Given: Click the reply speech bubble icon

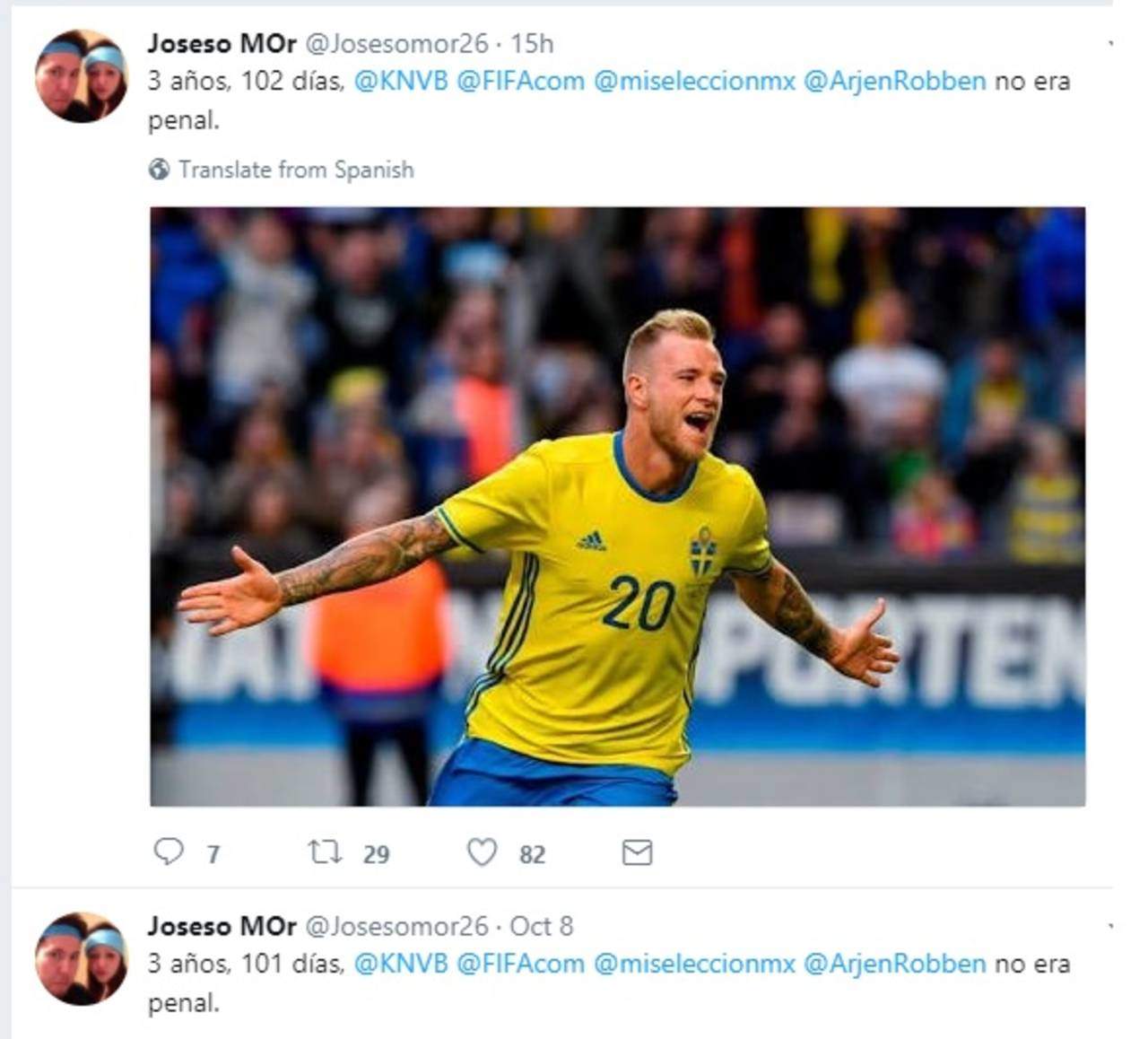Looking at the screenshot, I should (169, 851).
